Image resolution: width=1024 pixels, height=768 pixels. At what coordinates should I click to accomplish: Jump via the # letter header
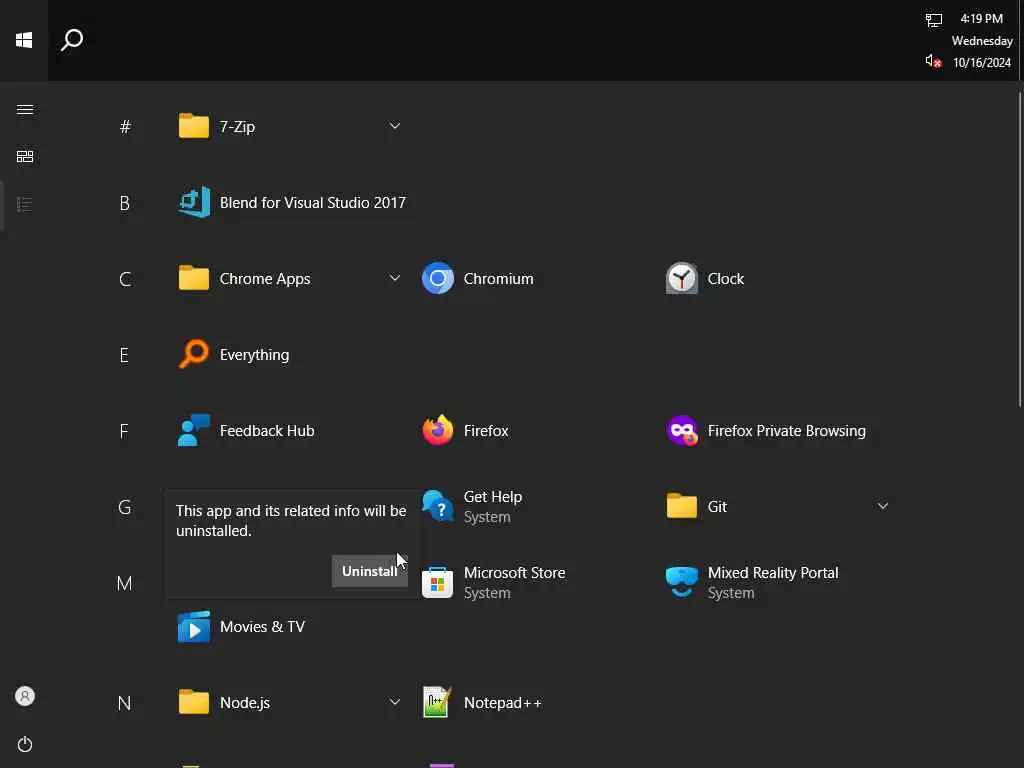[x=125, y=127]
